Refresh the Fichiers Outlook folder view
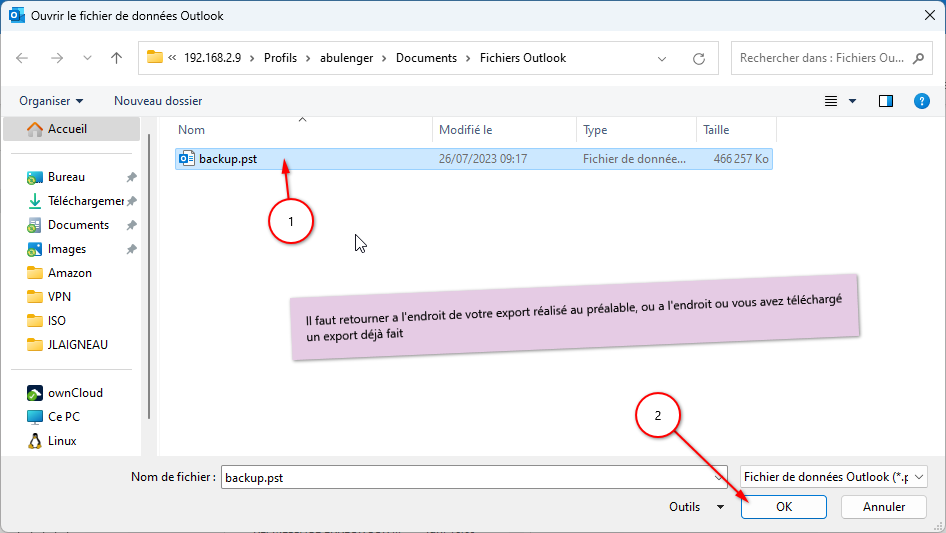Screen dimensions: 946x533 [x=699, y=58]
